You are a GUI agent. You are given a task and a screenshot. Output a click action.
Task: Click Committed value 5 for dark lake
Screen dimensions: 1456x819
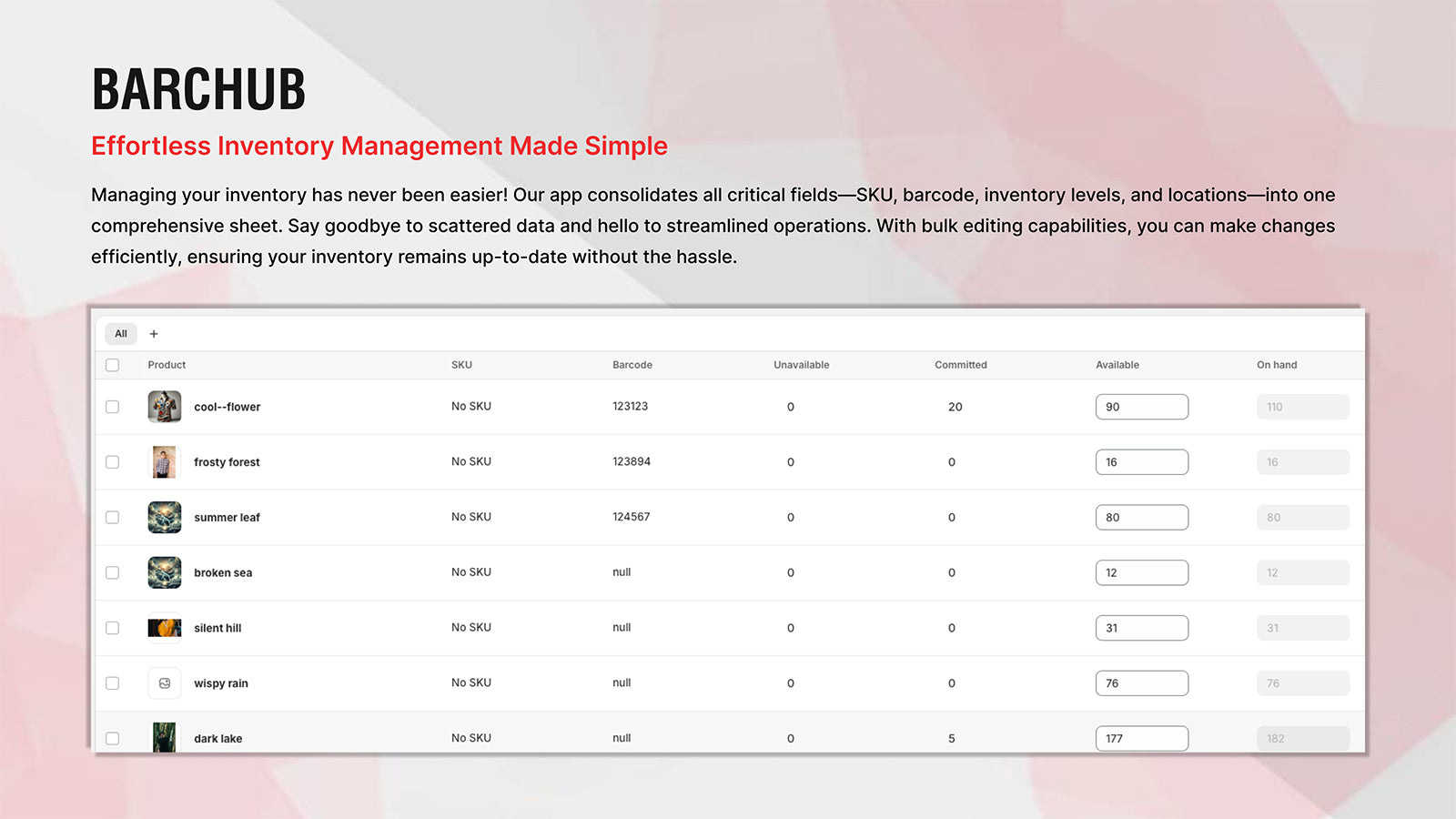point(952,739)
